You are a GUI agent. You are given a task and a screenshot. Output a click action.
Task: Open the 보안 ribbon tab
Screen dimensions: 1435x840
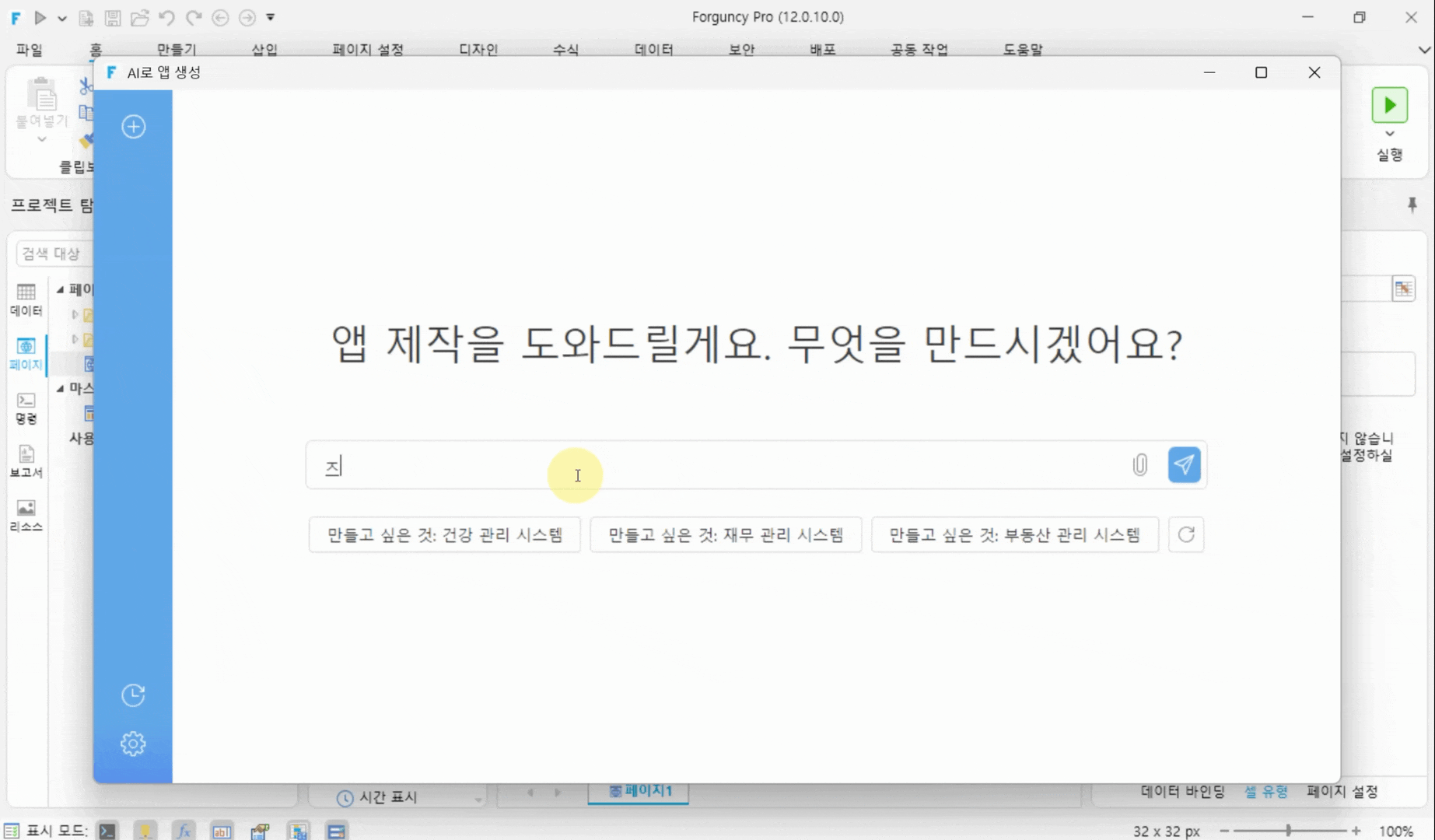pos(741,50)
